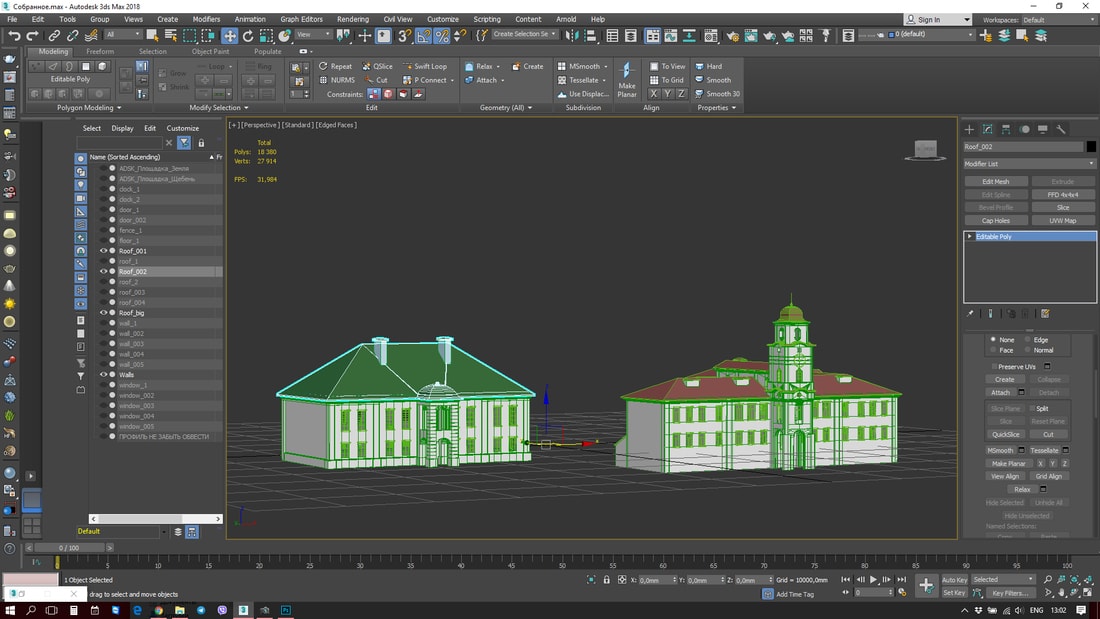The height and width of the screenshot is (619, 1100).
Task: Expand the Editable Poly modifier stack entry
Action: coord(969,237)
